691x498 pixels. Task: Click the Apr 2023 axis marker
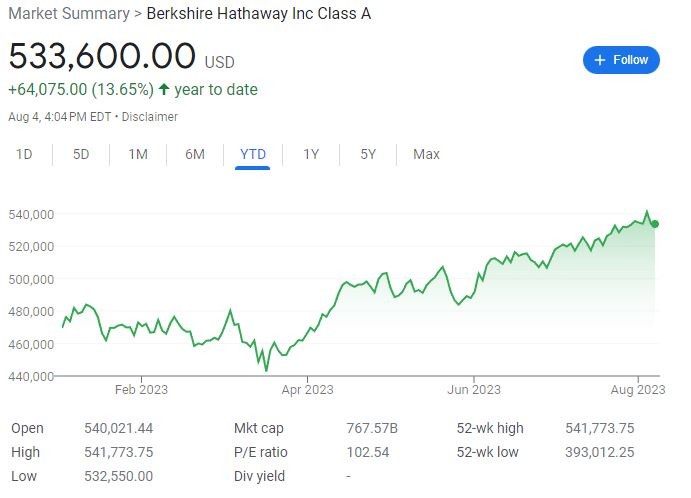coord(308,390)
